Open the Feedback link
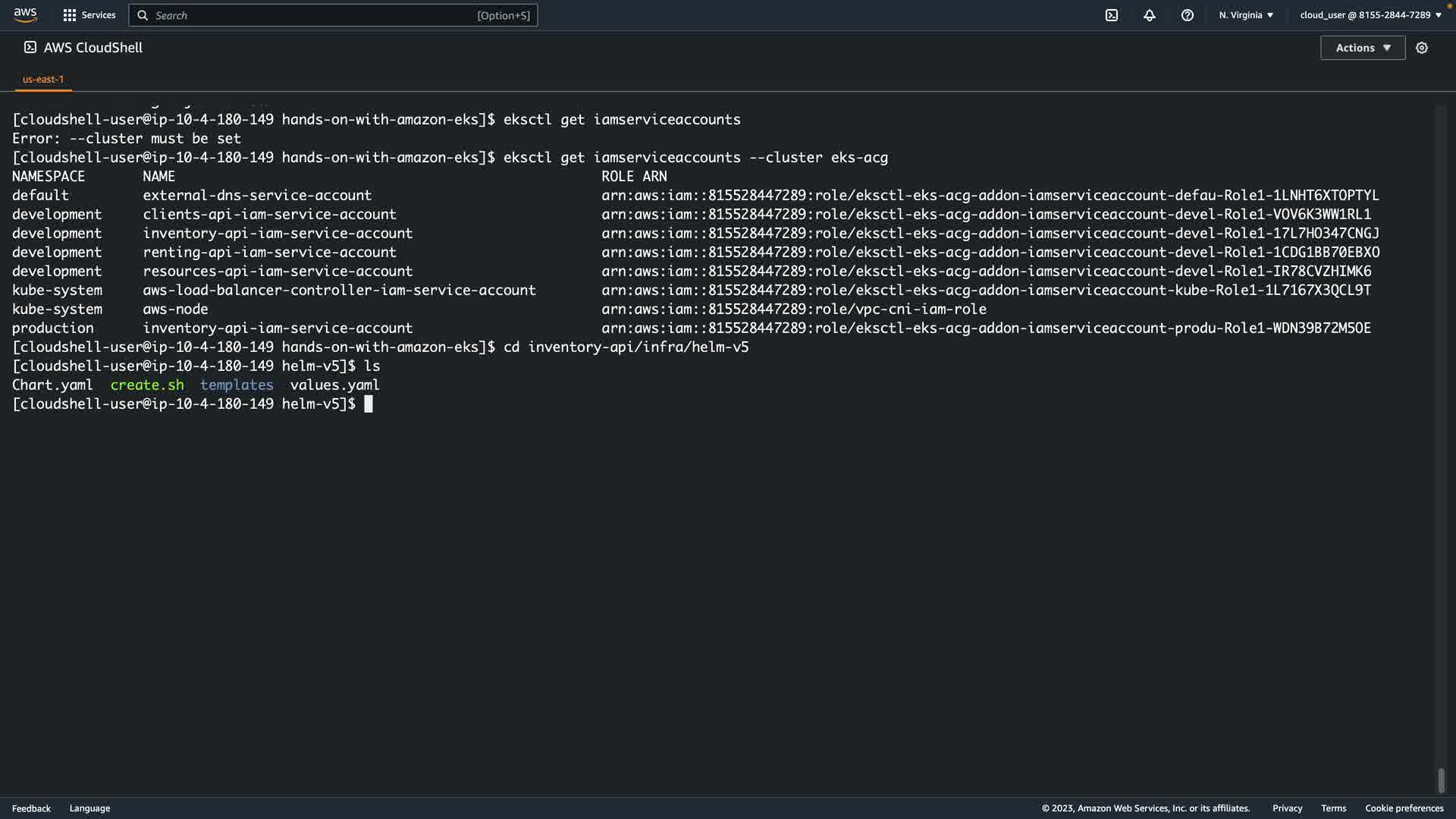Image resolution: width=1456 pixels, height=819 pixels. point(31,808)
